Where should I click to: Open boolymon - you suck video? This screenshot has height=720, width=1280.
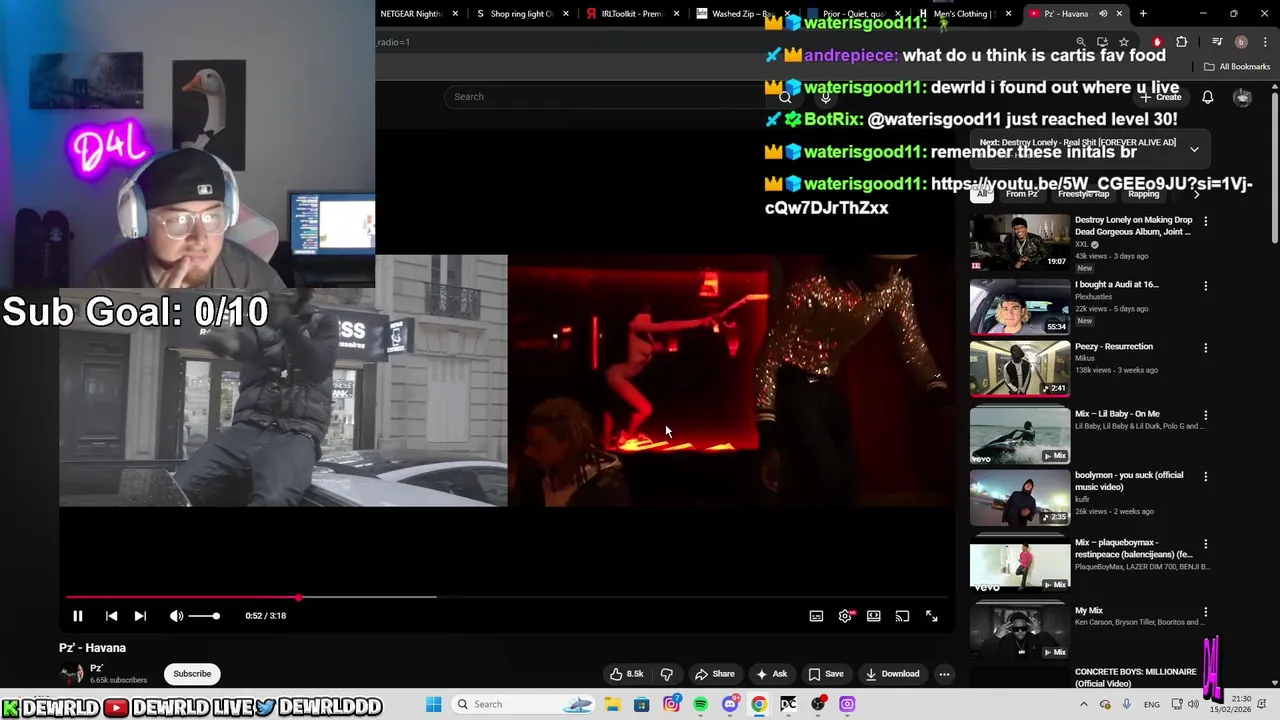click(x=1128, y=481)
